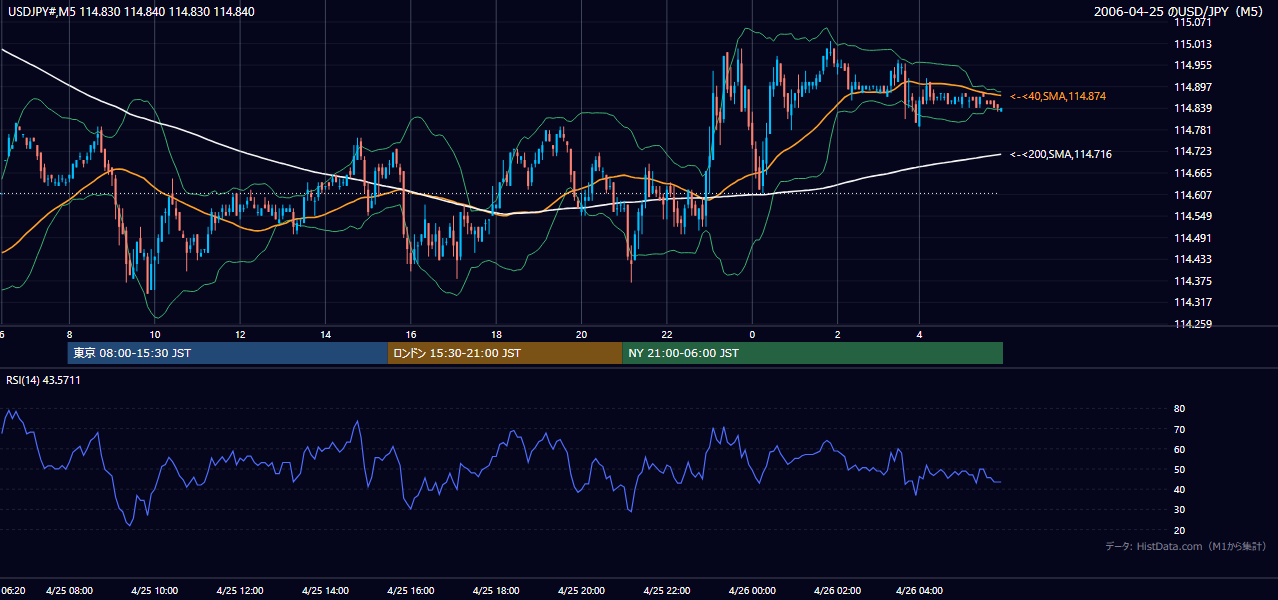Click the hour label 14 under price chart

[x=326, y=334]
